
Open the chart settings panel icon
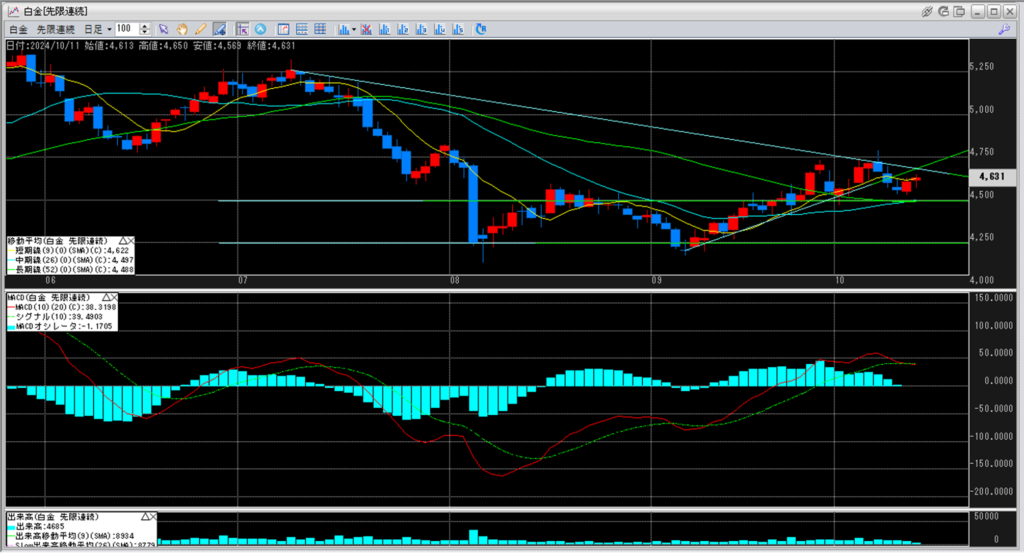(x=283, y=29)
